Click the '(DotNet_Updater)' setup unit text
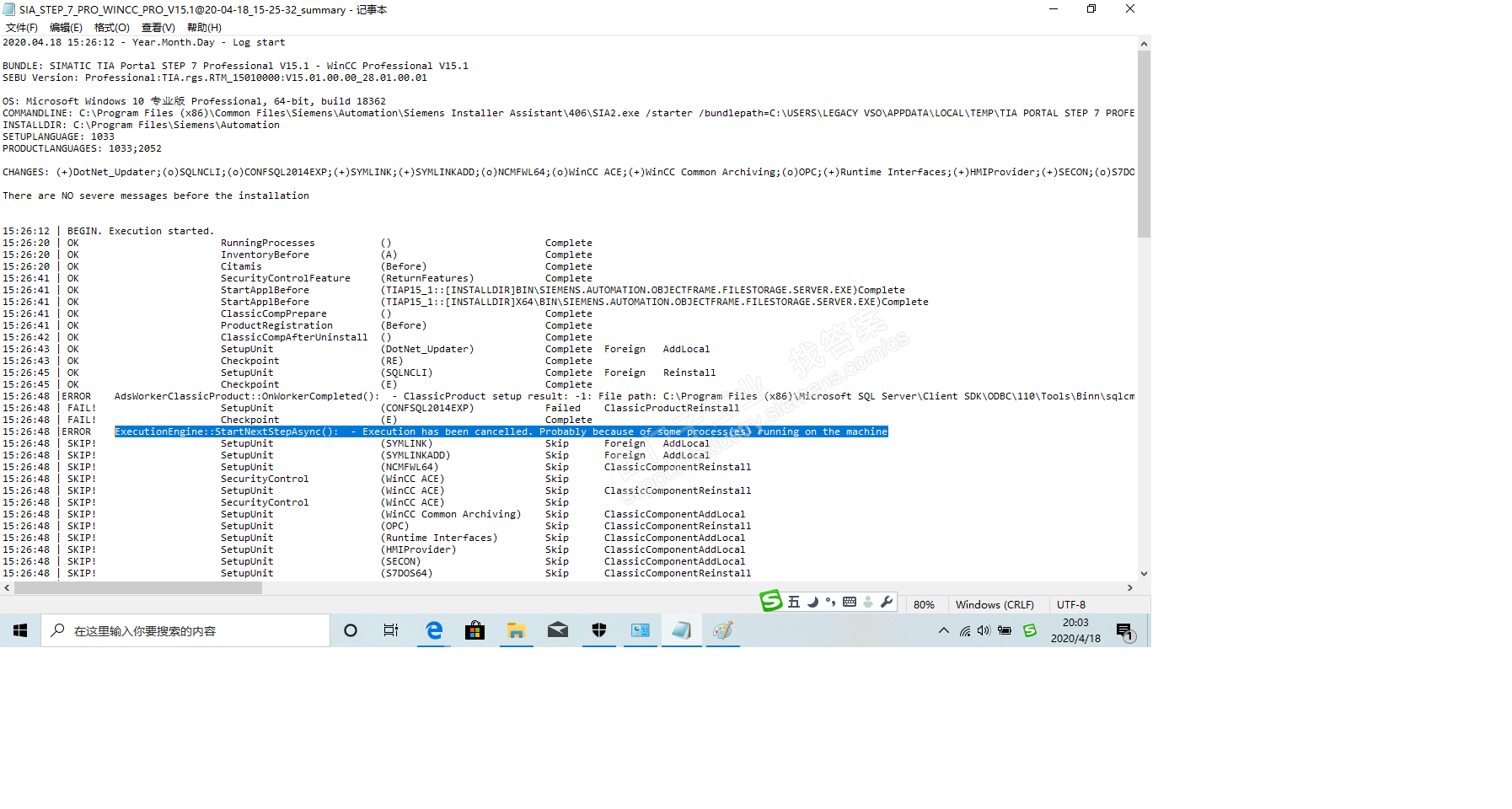 click(427, 349)
